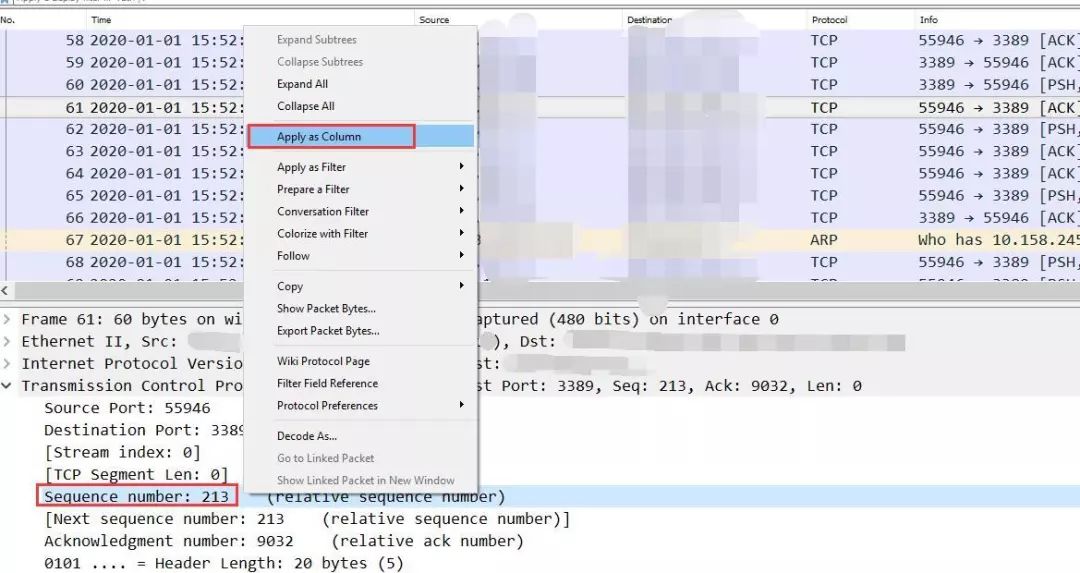Sort by the Destination column header
Screen dimensions: 1080x573
[715, 20]
